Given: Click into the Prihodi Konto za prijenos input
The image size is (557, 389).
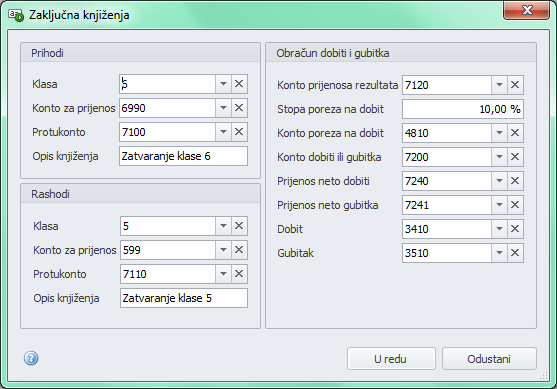Looking at the screenshot, I should [167, 108].
